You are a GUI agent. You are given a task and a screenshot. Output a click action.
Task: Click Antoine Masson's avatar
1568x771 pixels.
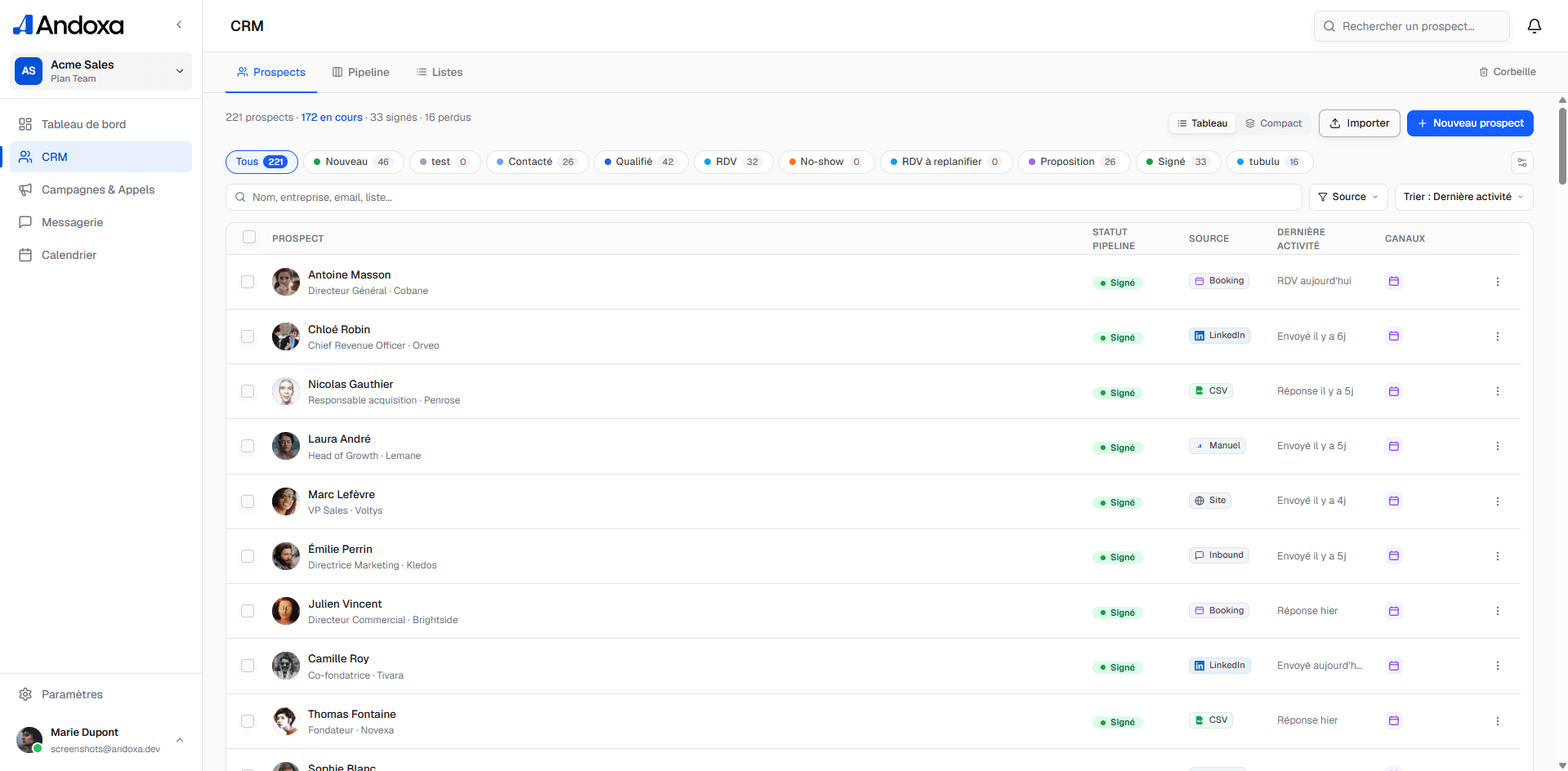coord(286,282)
